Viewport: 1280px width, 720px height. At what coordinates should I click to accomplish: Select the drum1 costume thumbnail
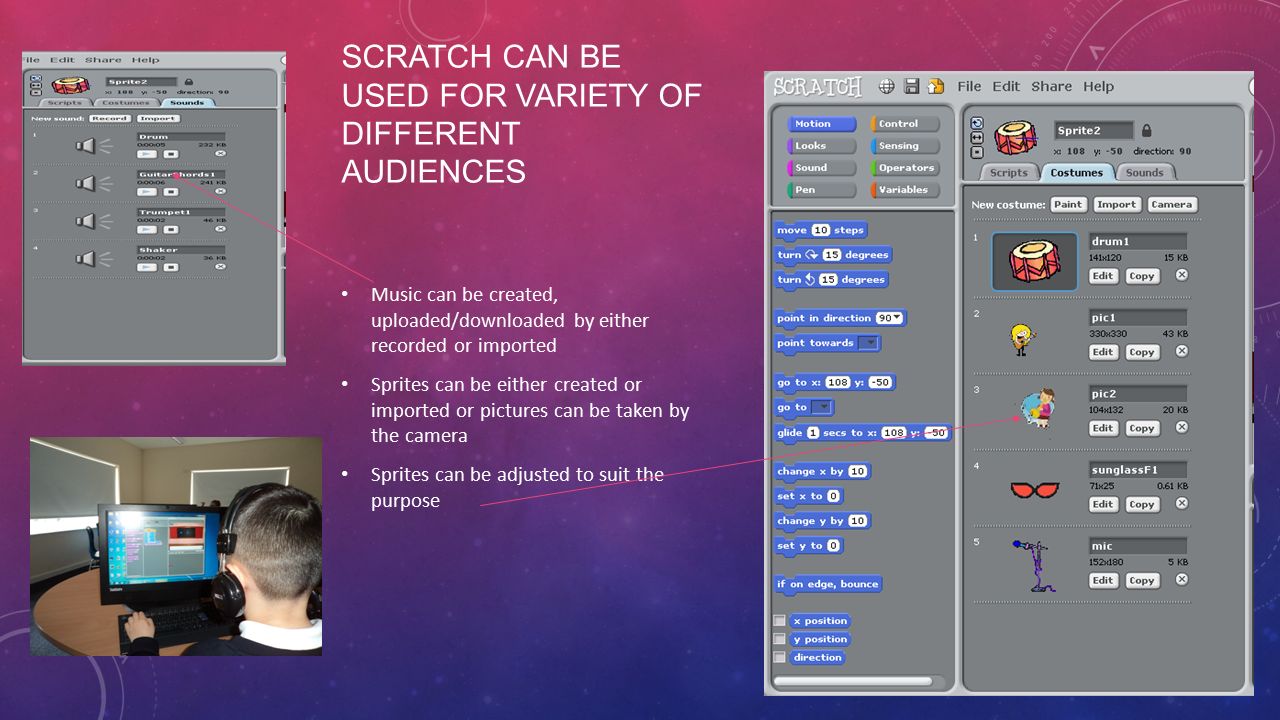point(1035,261)
